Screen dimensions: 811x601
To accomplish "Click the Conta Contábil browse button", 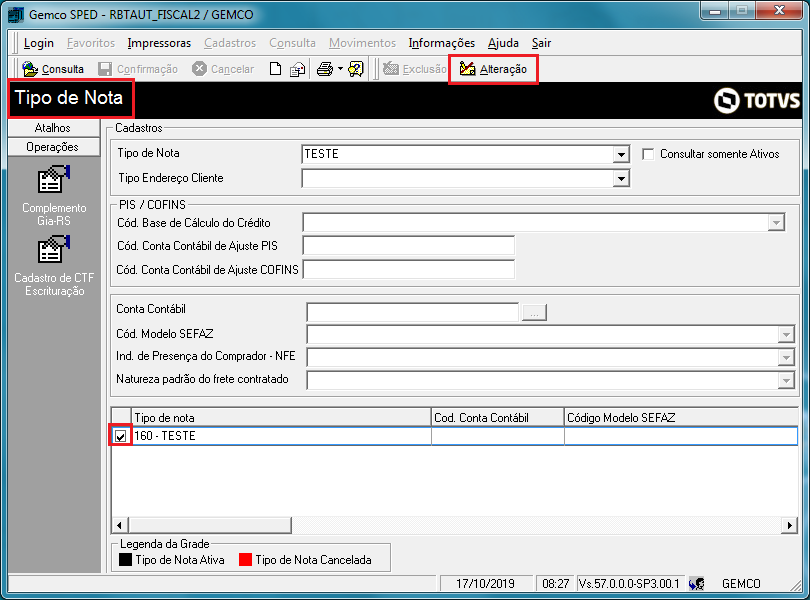I will [534, 313].
